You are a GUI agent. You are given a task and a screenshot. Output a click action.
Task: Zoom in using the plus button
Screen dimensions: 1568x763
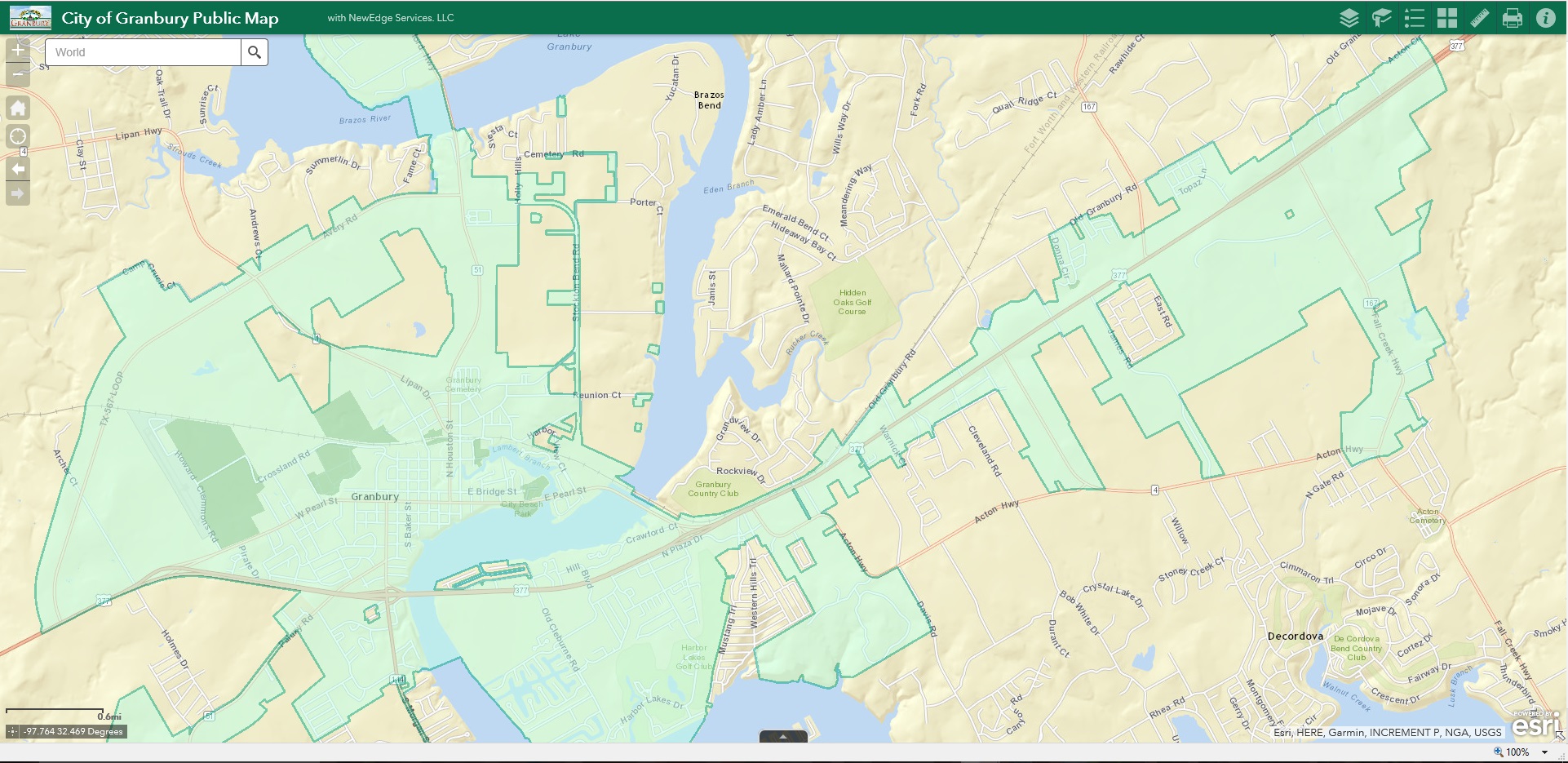pos(17,49)
